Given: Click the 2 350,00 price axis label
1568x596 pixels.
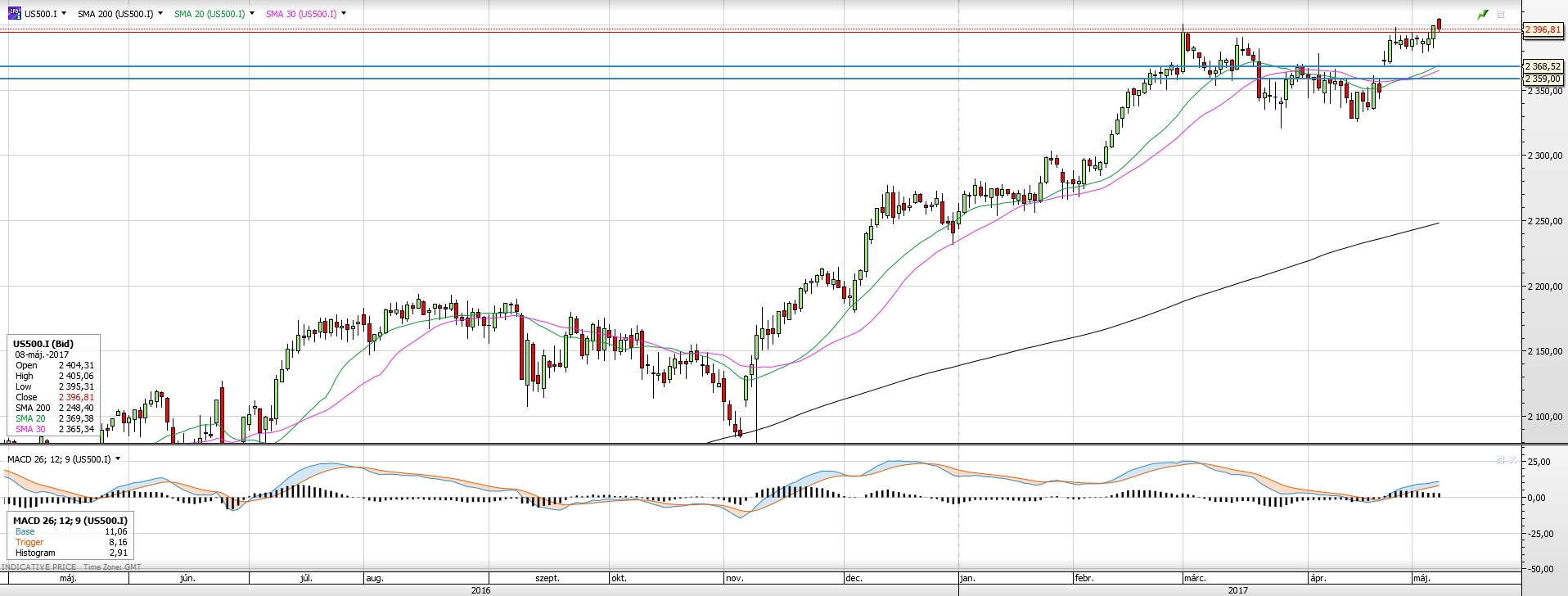Looking at the screenshot, I should pyautogui.click(x=1545, y=91).
